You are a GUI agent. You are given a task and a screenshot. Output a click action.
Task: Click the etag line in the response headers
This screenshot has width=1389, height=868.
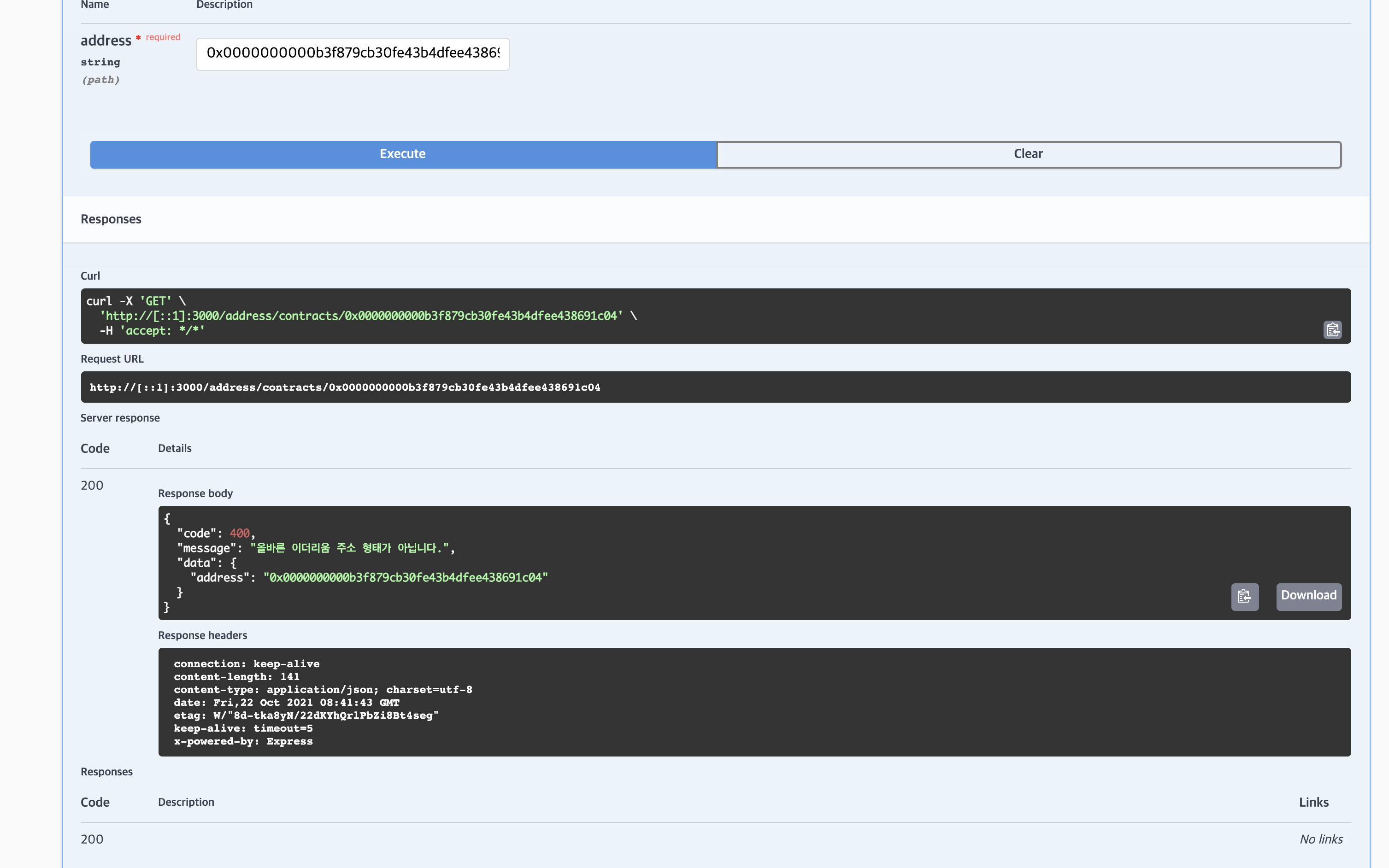click(306, 716)
